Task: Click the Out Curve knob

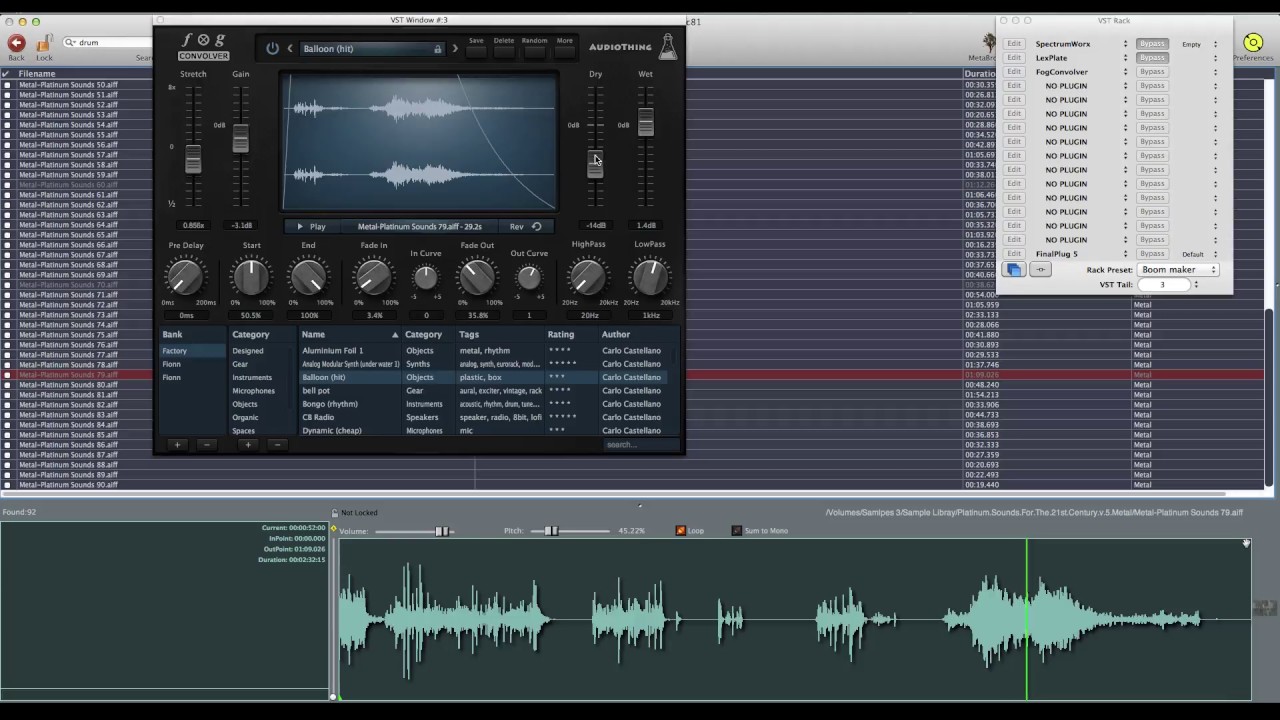Action: coord(529,277)
